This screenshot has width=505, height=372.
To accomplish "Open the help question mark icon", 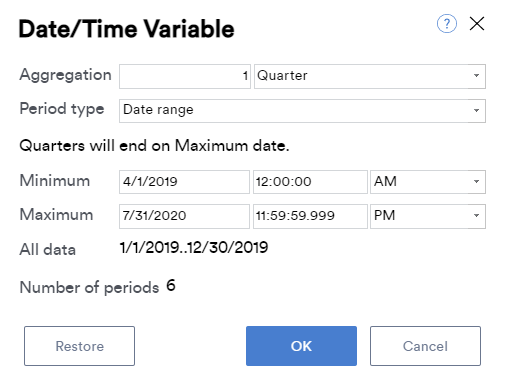I will tap(447, 24).
